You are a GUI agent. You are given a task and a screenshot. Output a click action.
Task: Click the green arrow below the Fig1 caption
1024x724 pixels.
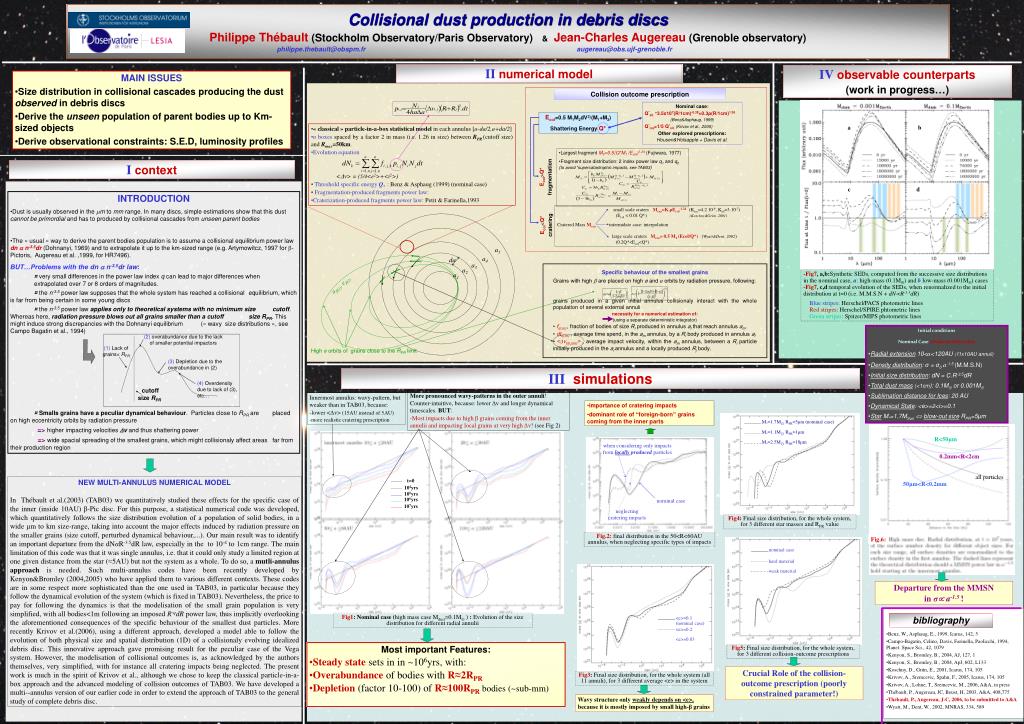(x=427, y=635)
